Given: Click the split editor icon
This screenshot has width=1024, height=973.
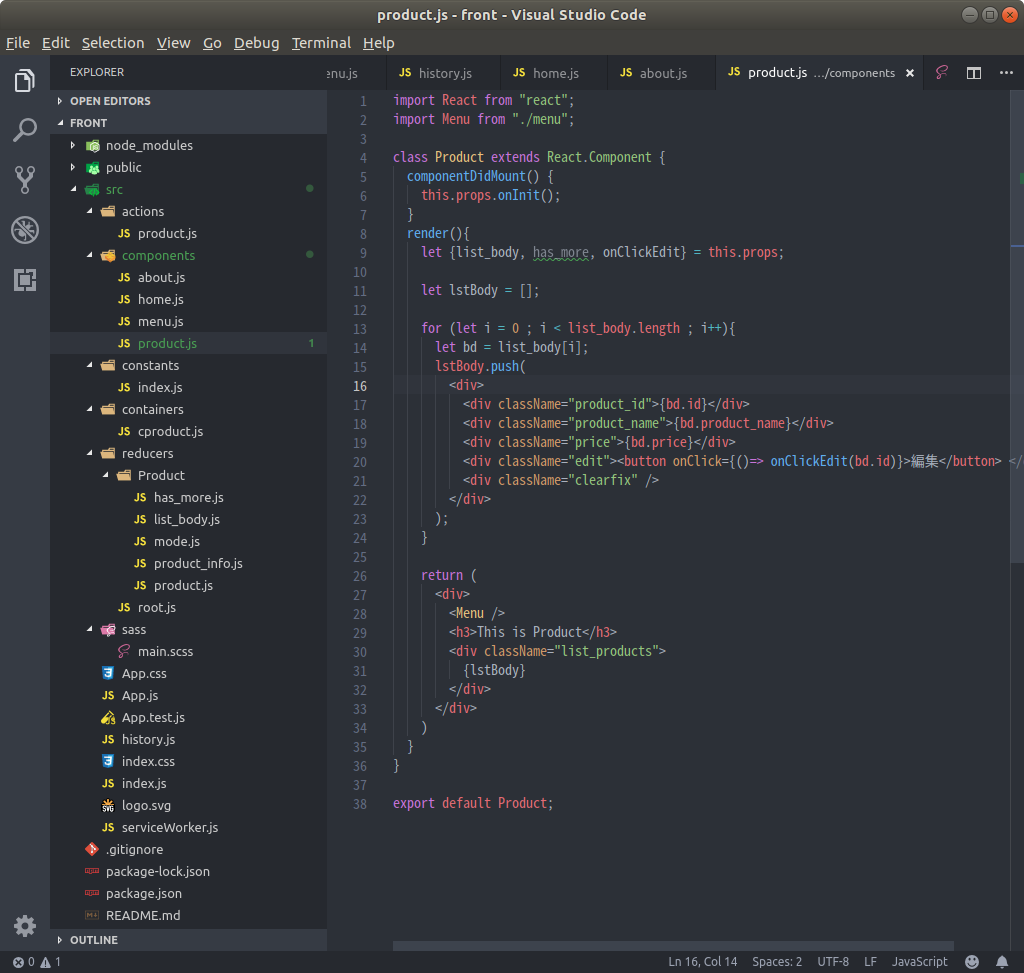Looking at the screenshot, I should point(973,73).
